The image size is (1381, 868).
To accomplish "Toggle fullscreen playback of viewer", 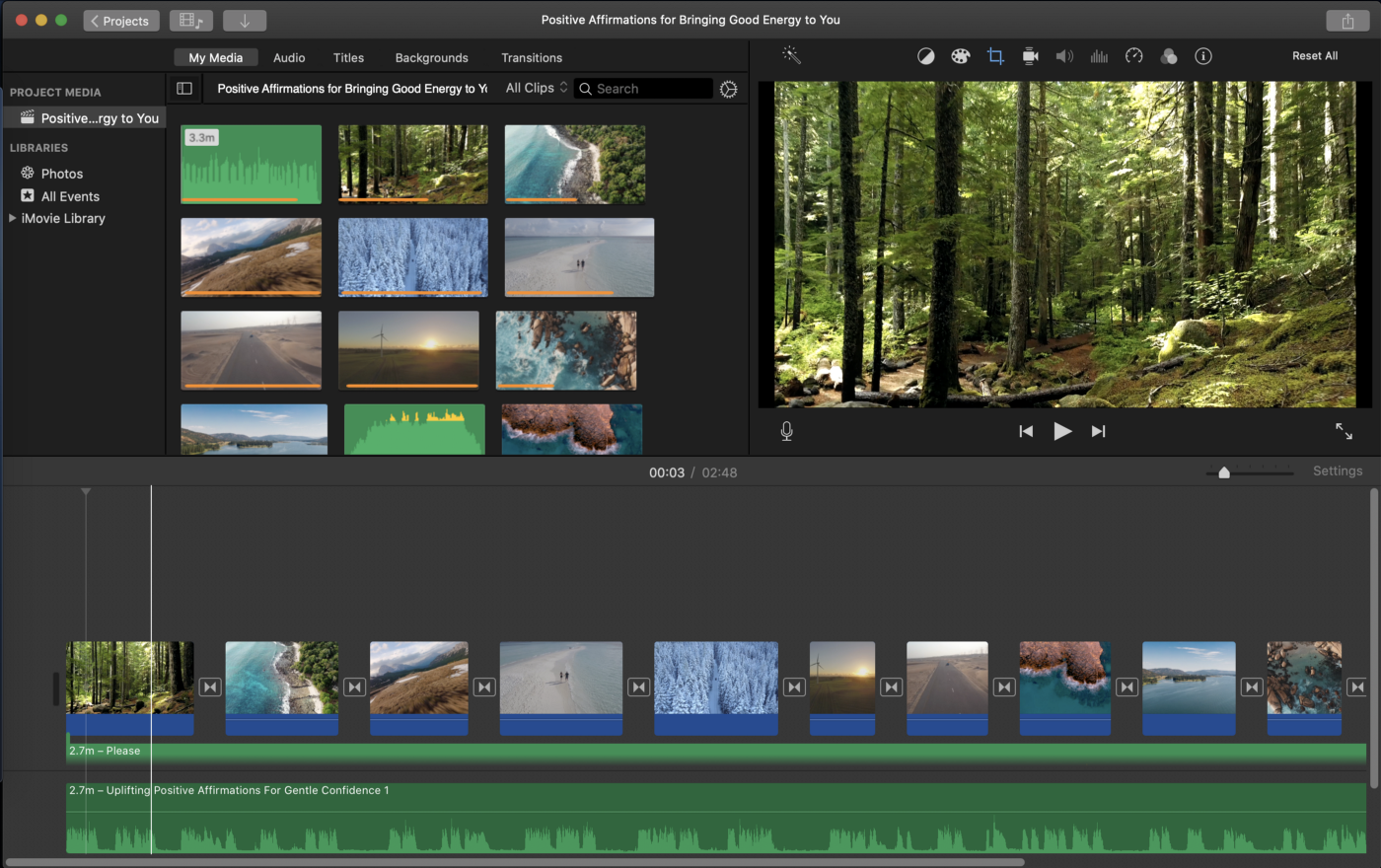I will pyautogui.click(x=1344, y=431).
